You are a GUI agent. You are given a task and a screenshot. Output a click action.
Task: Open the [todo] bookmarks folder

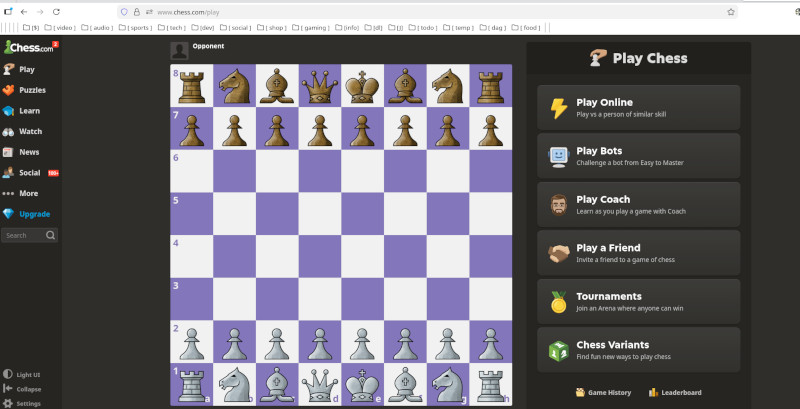[x=423, y=28]
